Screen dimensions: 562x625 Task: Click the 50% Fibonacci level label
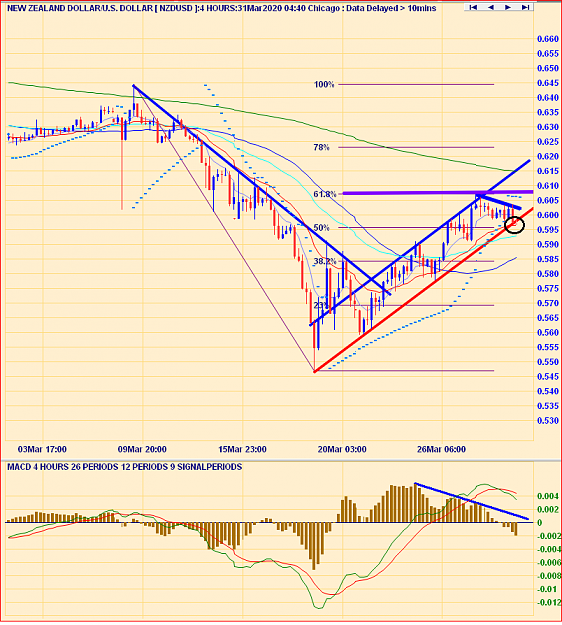[322, 228]
